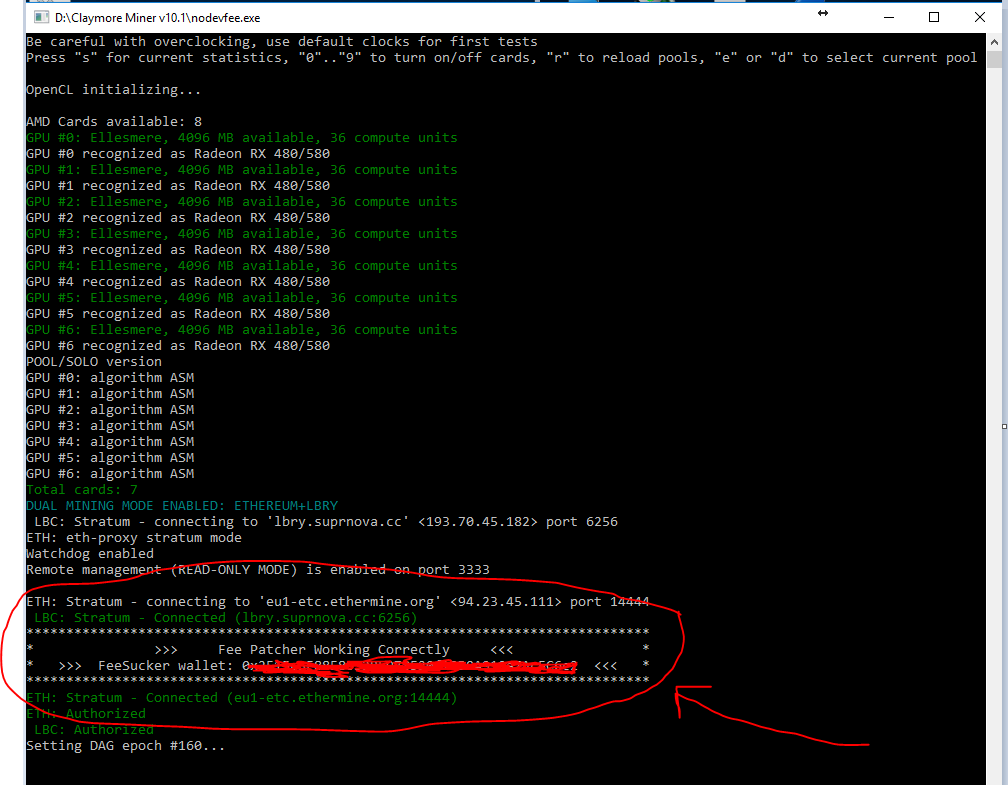
Task: Close the nodevfee.exe console window
Action: [980, 17]
